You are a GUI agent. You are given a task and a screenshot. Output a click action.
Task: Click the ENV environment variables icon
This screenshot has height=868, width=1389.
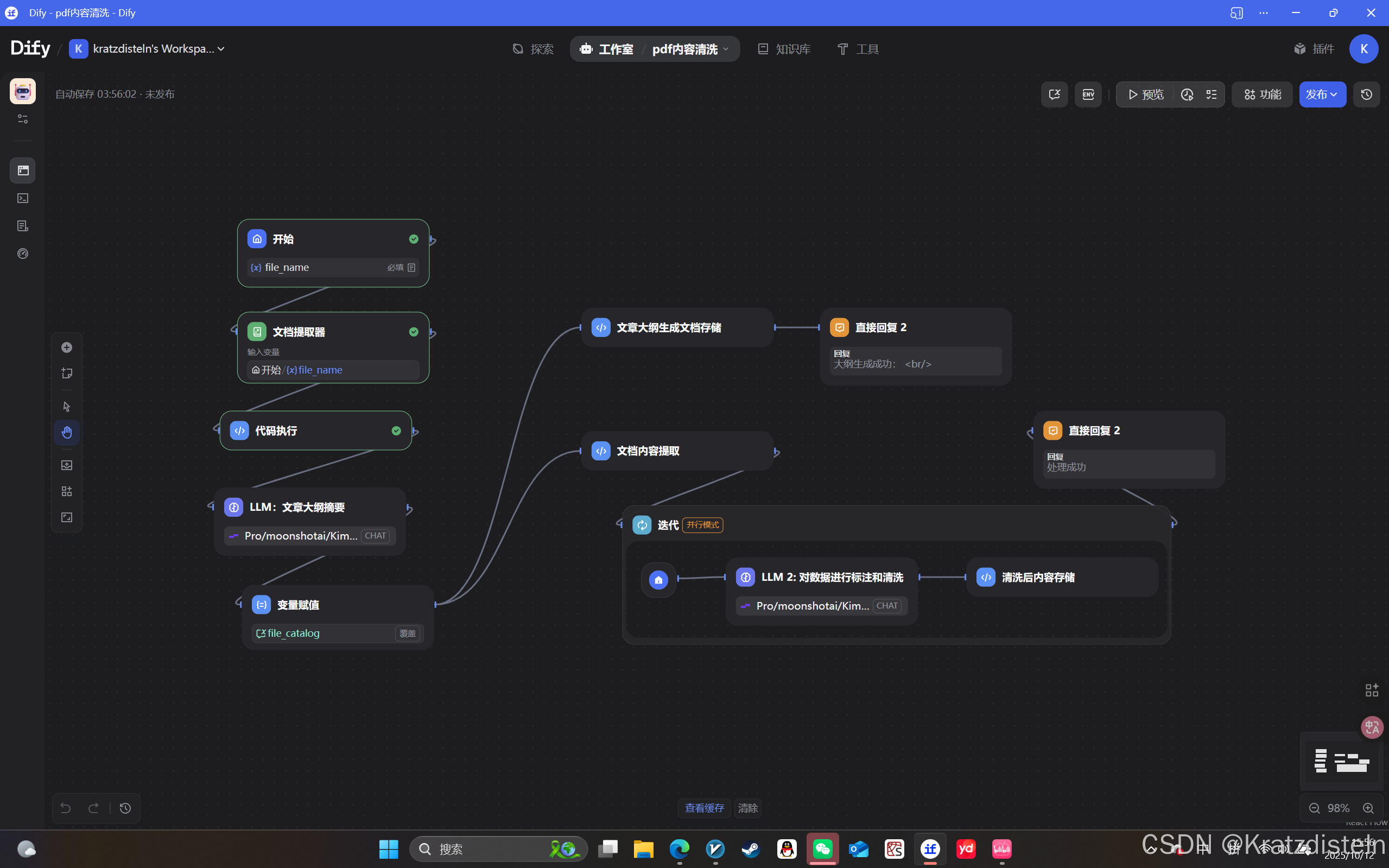coord(1088,94)
